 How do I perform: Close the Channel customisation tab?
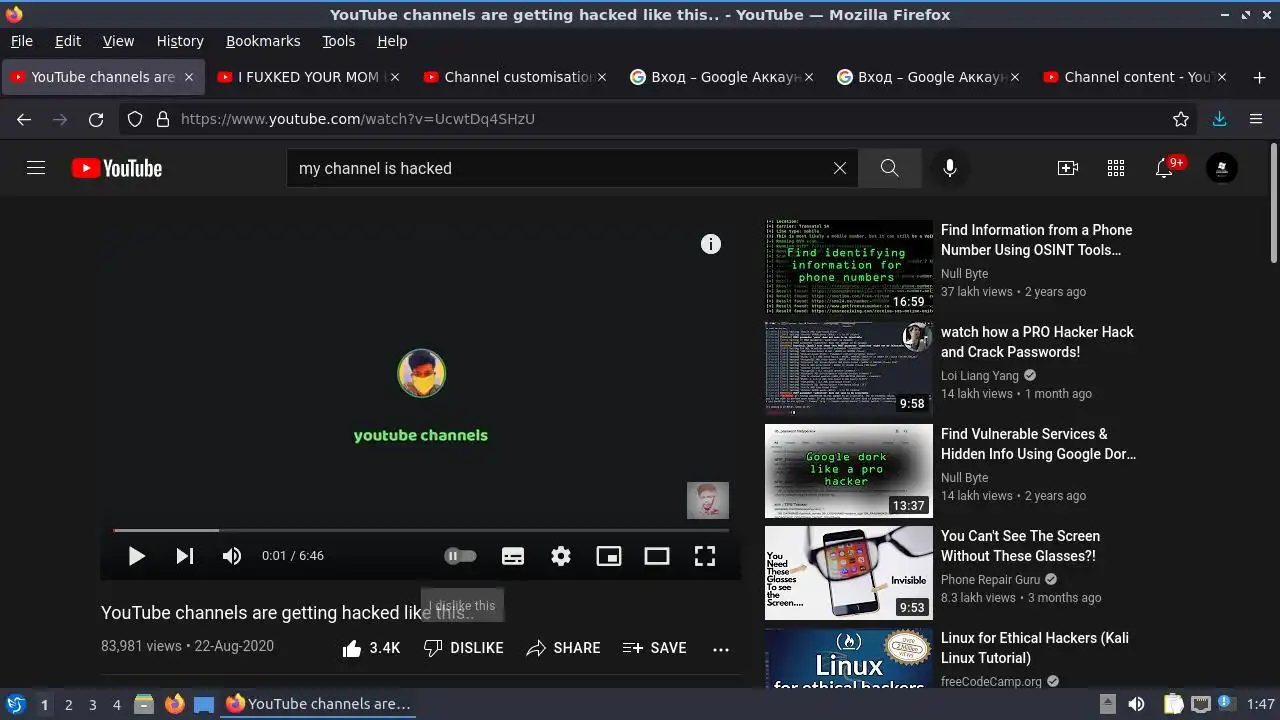[602, 77]
